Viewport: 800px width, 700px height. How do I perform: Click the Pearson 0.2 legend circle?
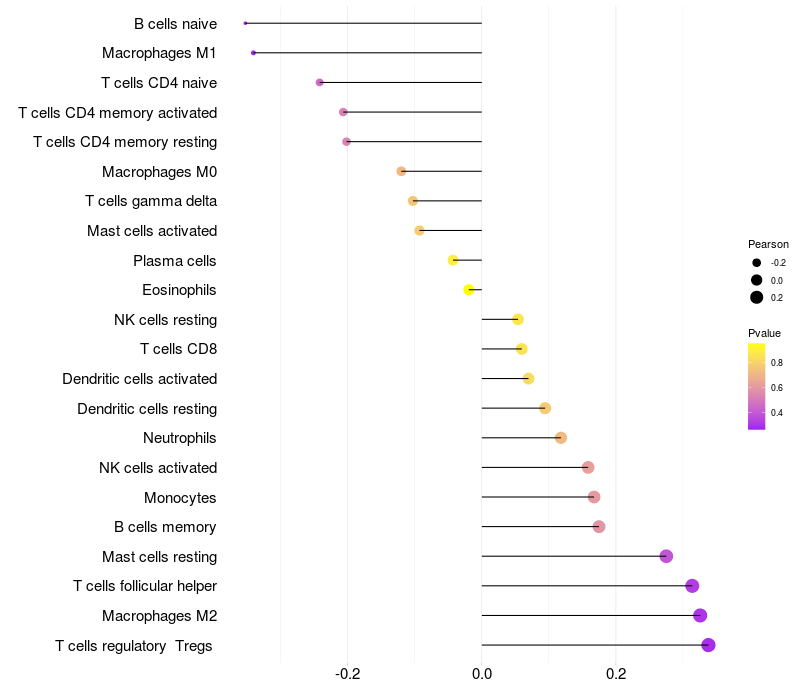coord(757,297)
